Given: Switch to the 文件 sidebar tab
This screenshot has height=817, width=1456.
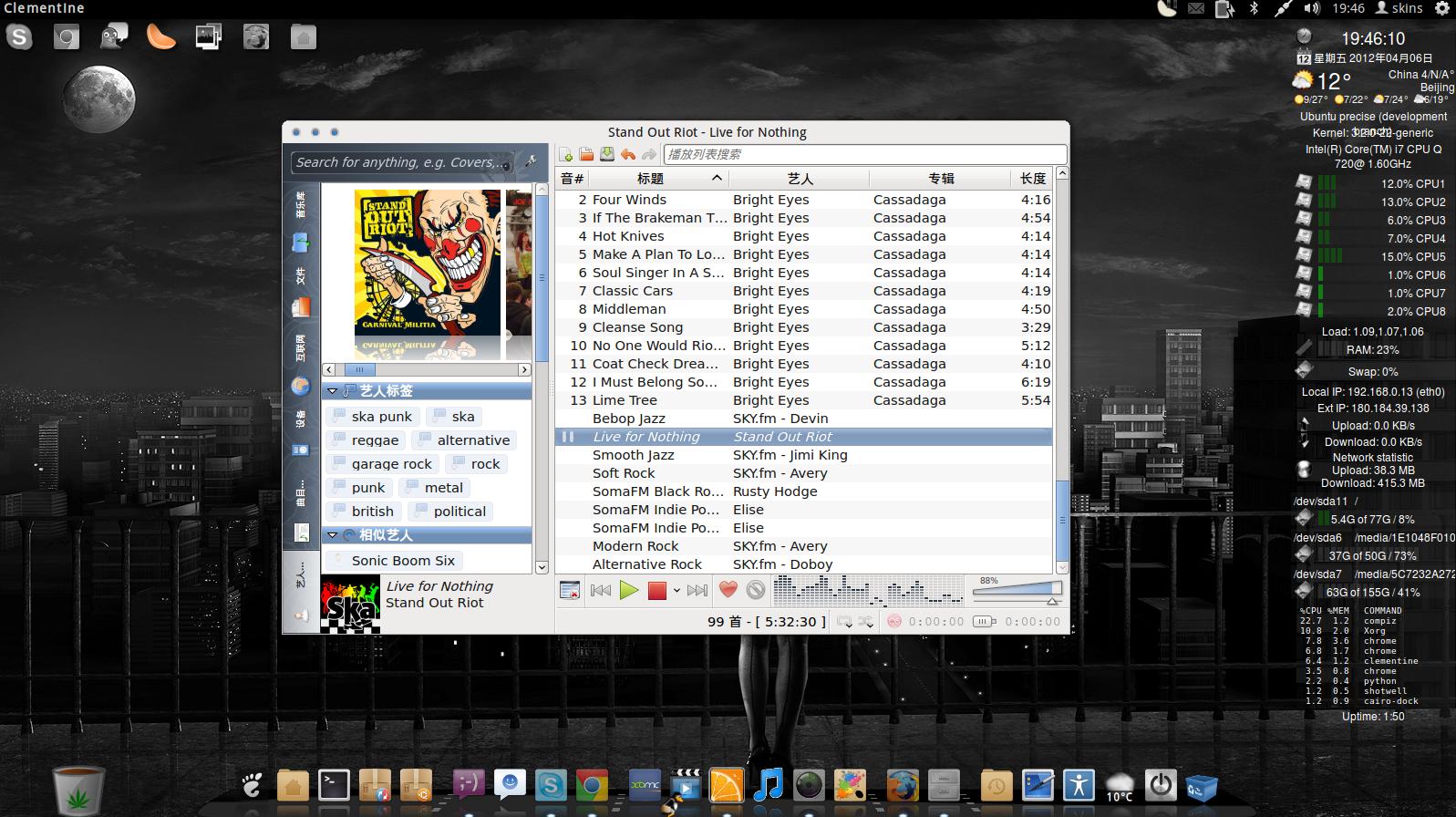Looking at the screenshot, I should click(300, 292).
